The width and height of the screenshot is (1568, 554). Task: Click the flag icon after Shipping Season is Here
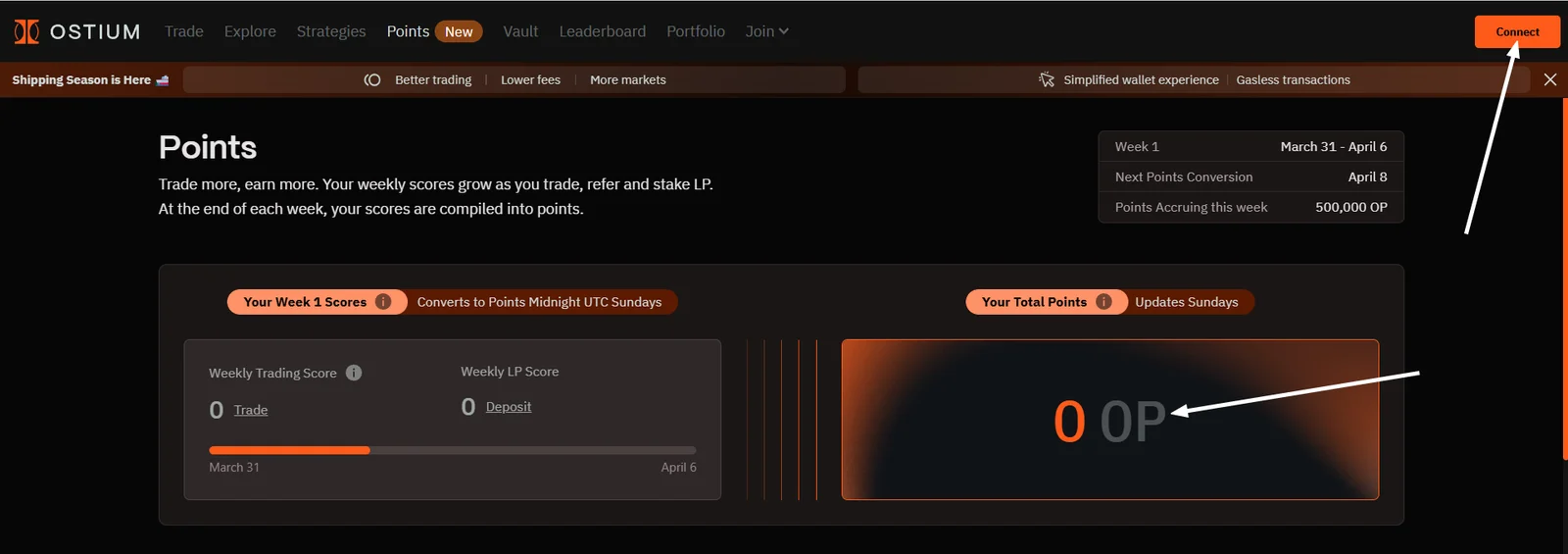tap(163, 80)
